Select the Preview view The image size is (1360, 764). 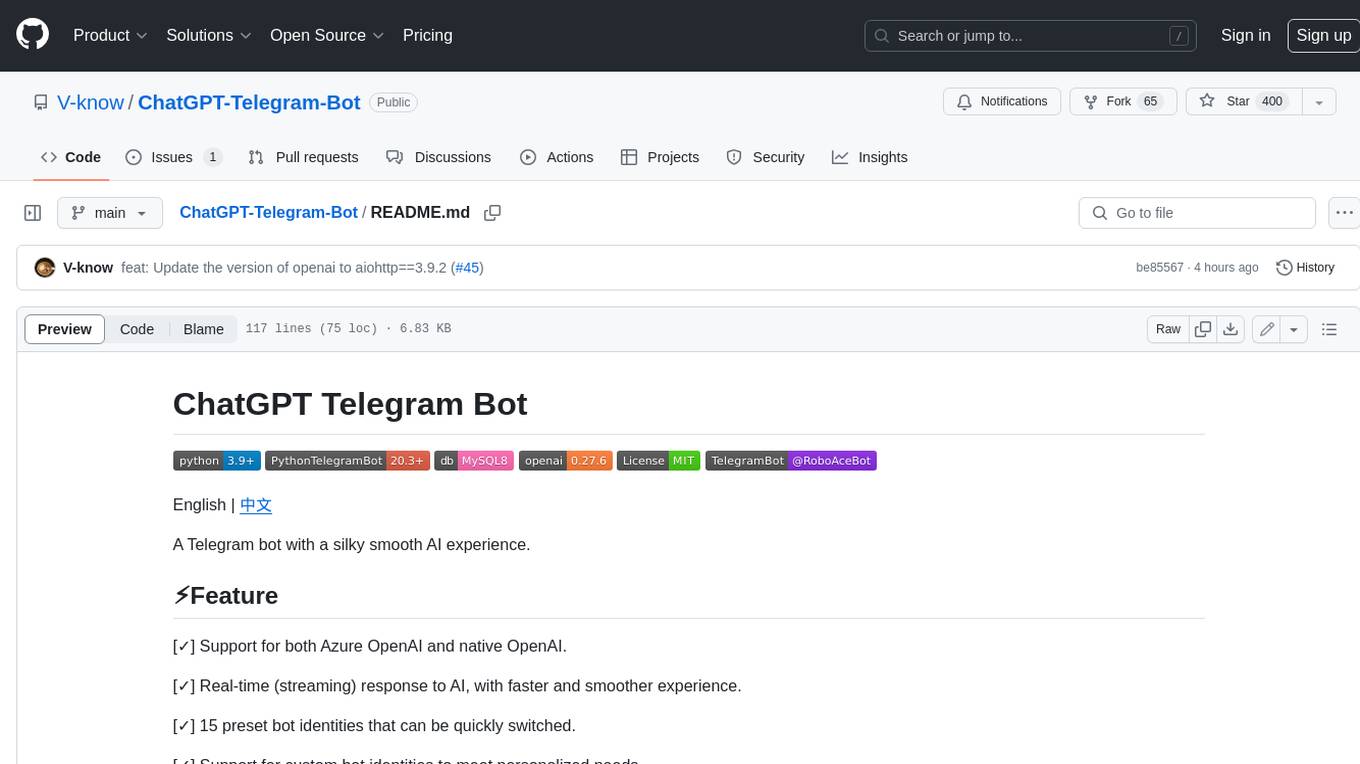tap(65, 329)
